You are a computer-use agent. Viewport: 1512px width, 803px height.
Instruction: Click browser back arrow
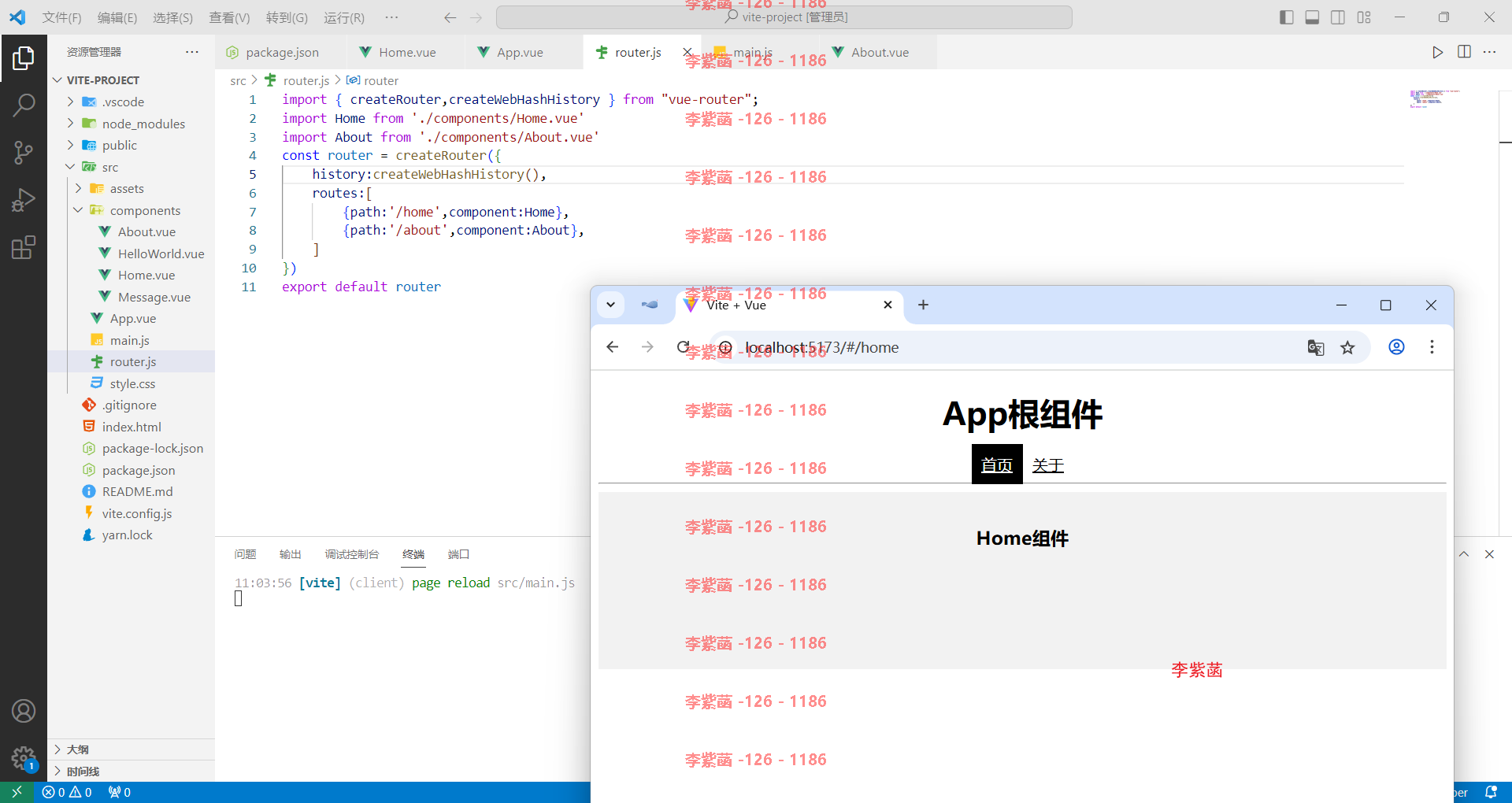612,347
